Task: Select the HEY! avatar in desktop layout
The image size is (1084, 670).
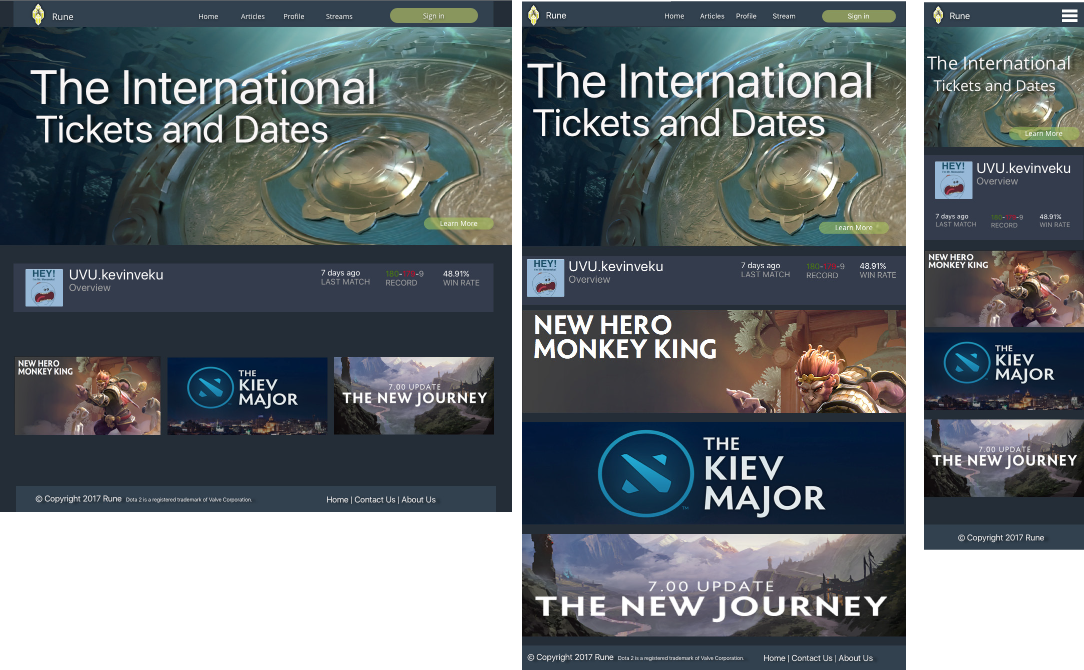Action: 44,287
